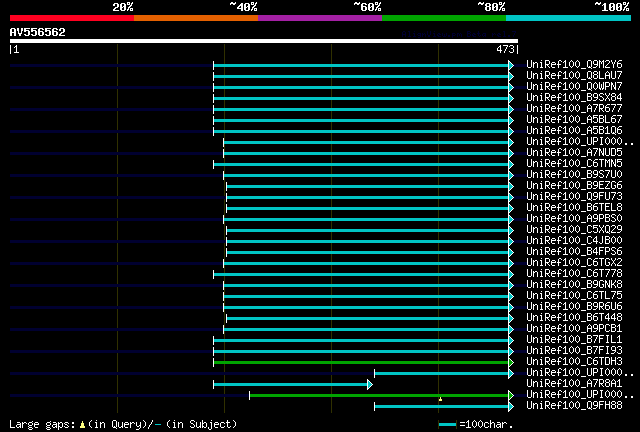Click the purple ~60% legend segment
The image size is (640, 432).
[x=320, y=18]
